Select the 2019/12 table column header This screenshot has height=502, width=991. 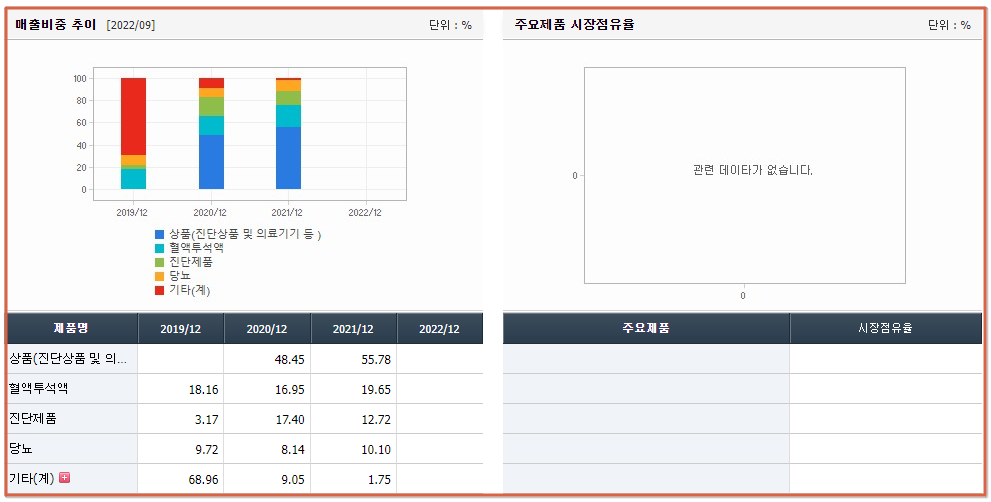[181, 328]
